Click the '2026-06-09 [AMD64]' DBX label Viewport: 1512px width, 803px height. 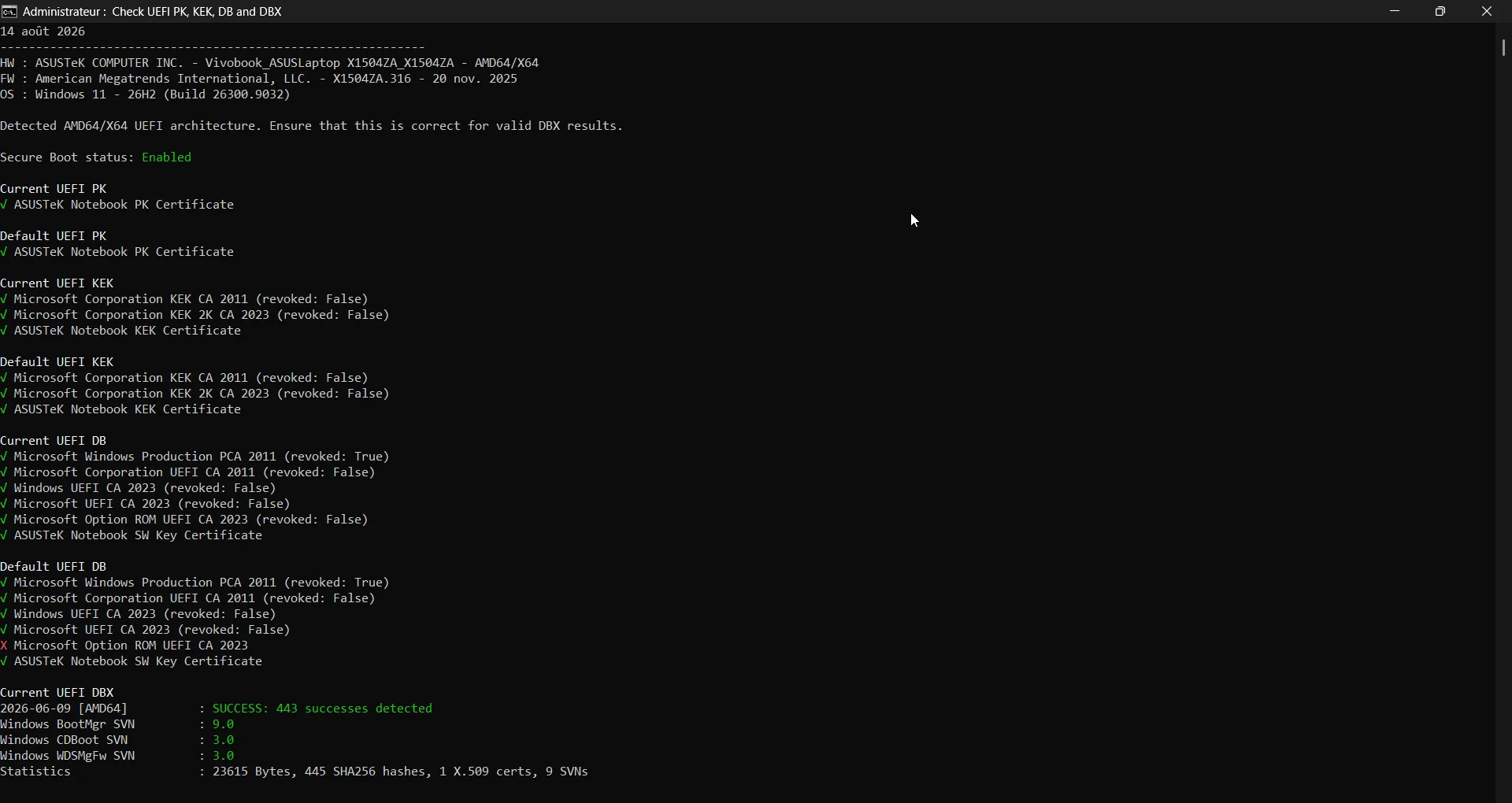(x=65, y=709)
